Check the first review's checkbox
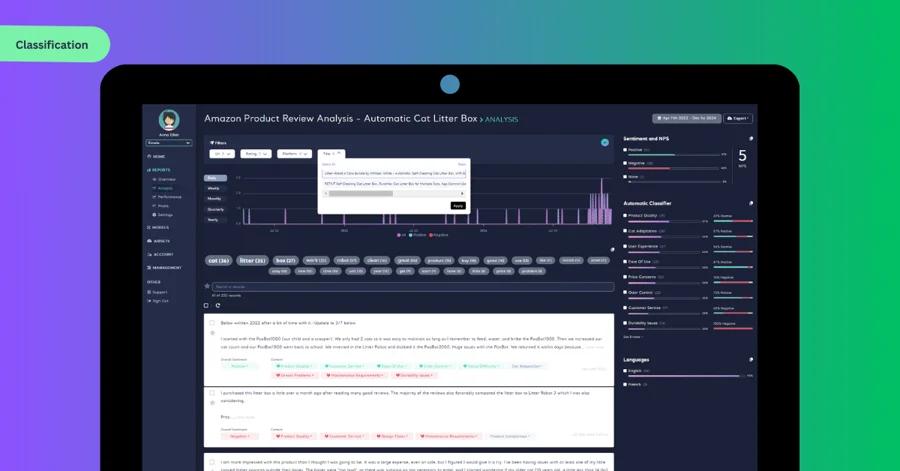Screen dimensions: 900x471 pos(212,323)
